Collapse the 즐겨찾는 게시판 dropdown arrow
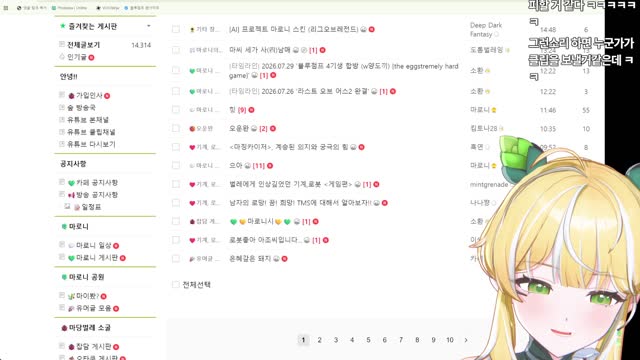 tap(149, 26)
